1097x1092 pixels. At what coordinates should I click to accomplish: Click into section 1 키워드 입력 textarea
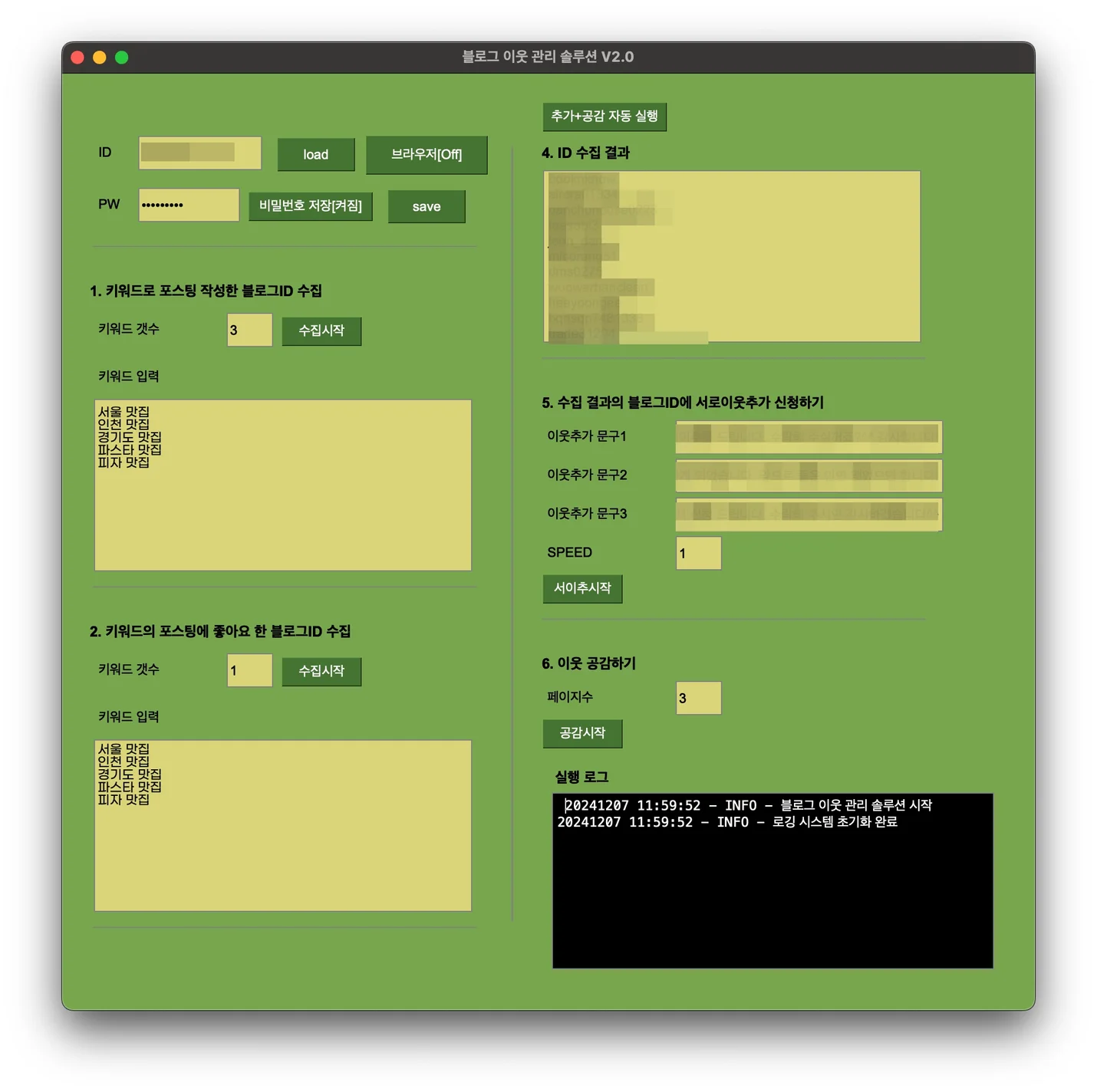[x=283, y=485]
